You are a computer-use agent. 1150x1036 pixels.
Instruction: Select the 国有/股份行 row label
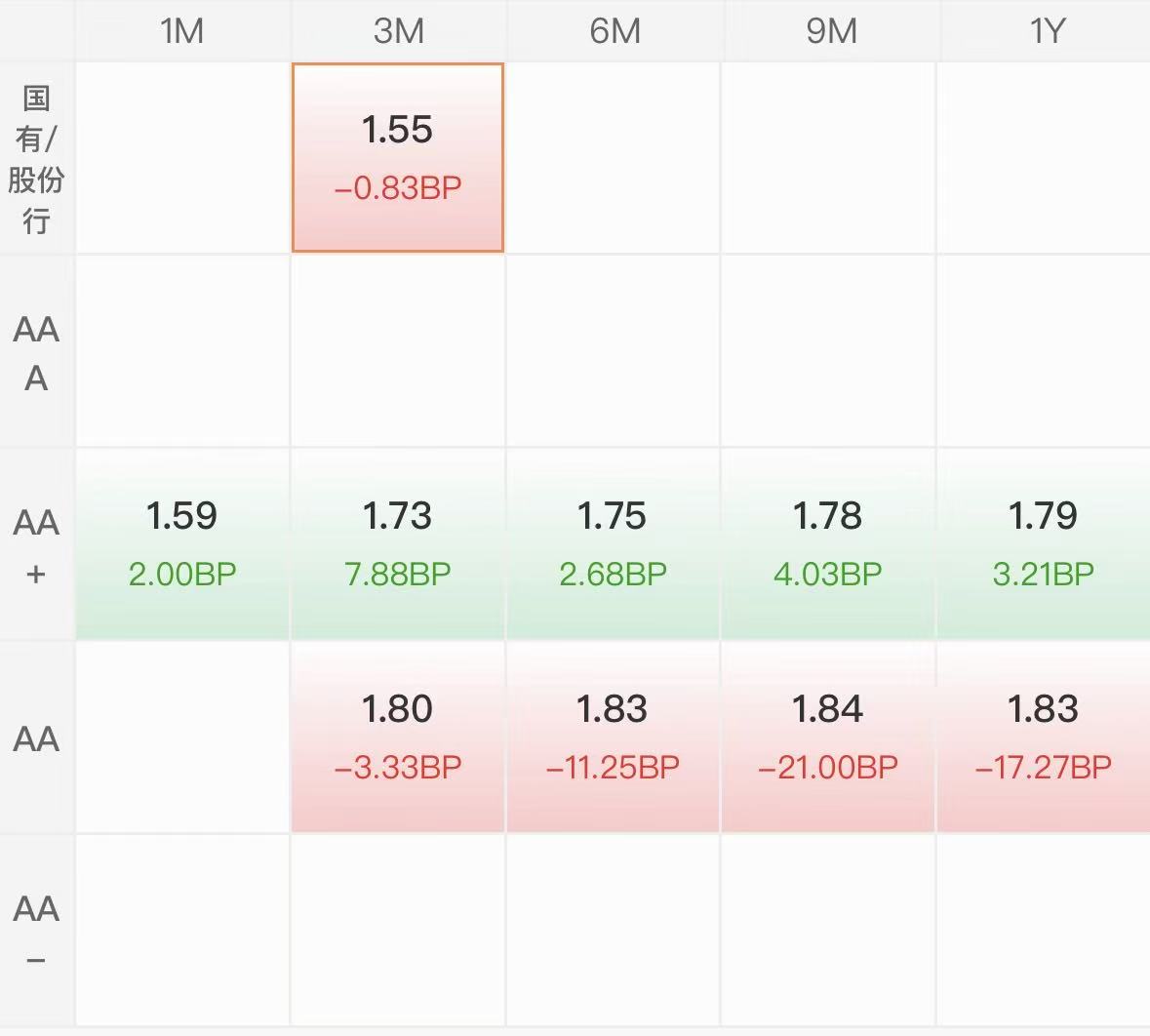point(36,158)
